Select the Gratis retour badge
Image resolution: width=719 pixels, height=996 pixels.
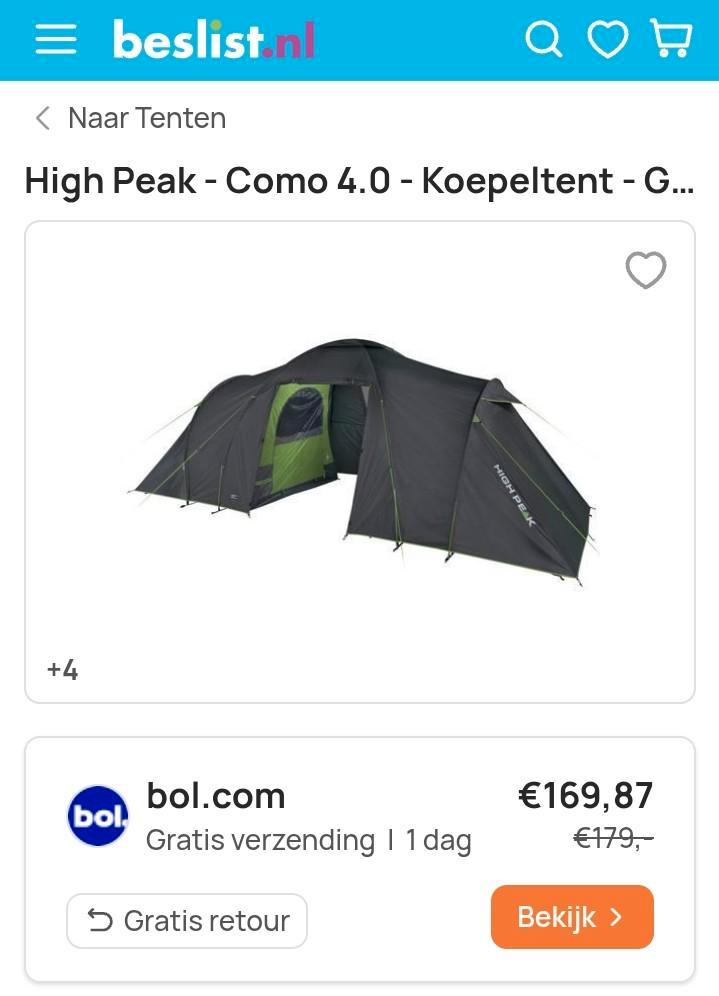point(187,921)
